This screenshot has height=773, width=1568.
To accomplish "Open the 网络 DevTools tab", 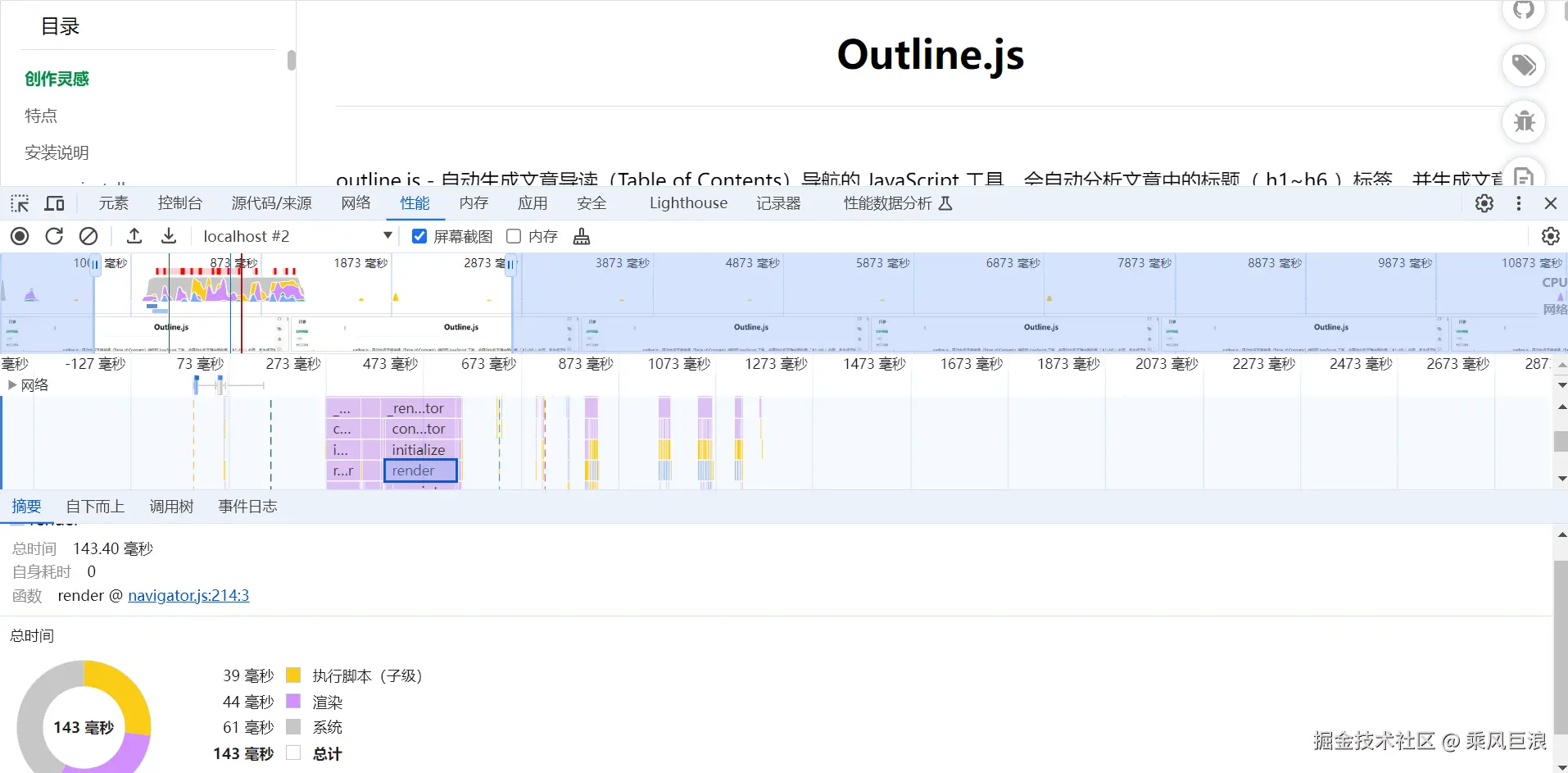I will coord(356,203).
